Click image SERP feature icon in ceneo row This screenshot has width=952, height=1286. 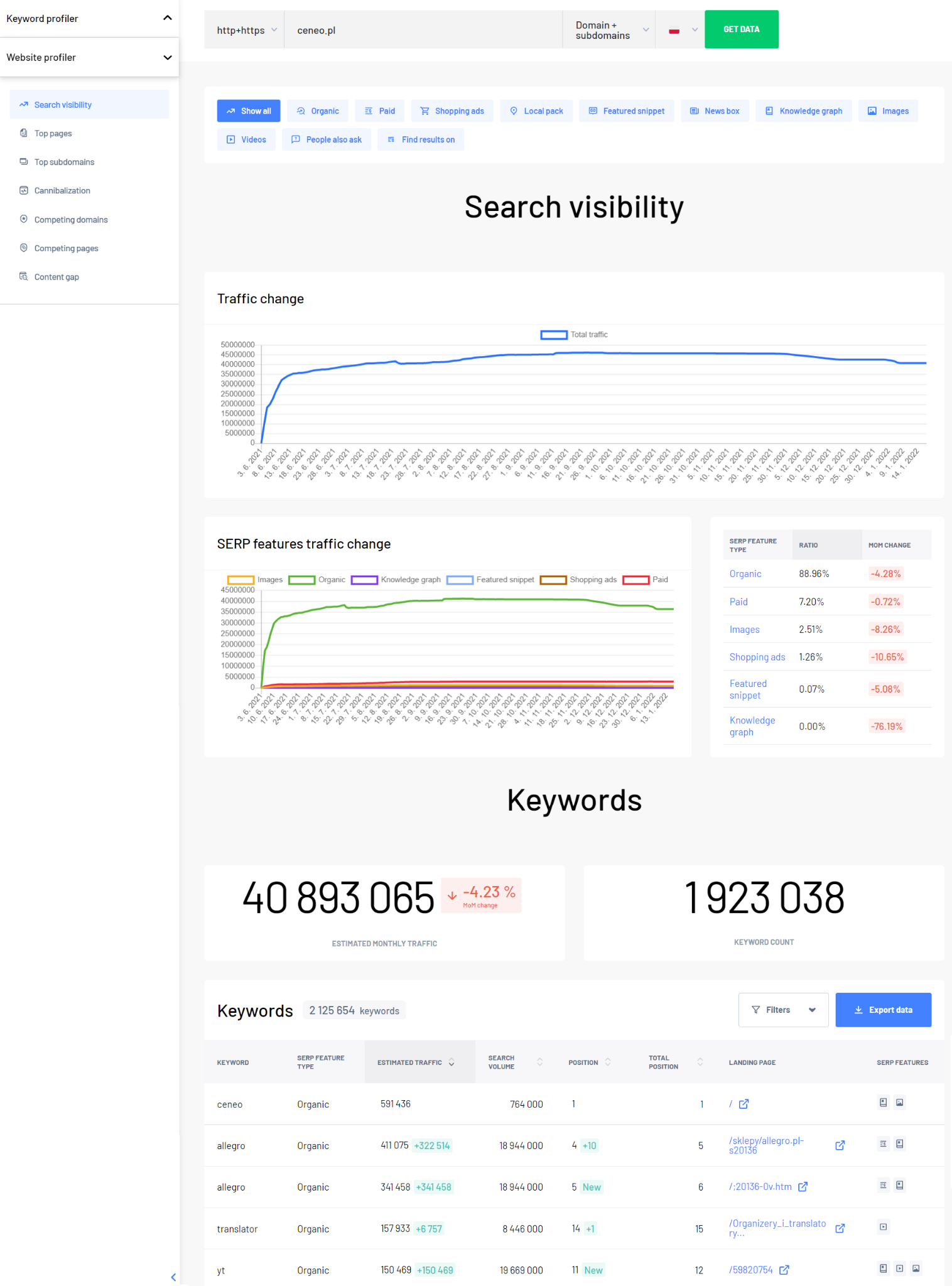(899, 1103)
